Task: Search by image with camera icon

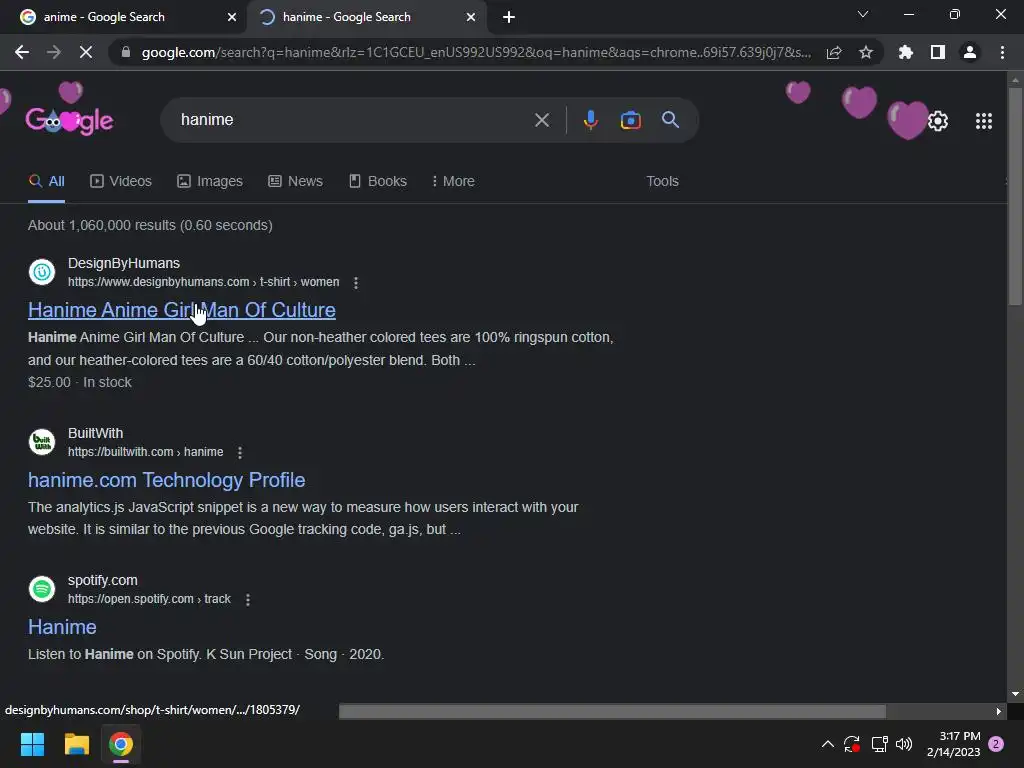Action: click(630, 120)
